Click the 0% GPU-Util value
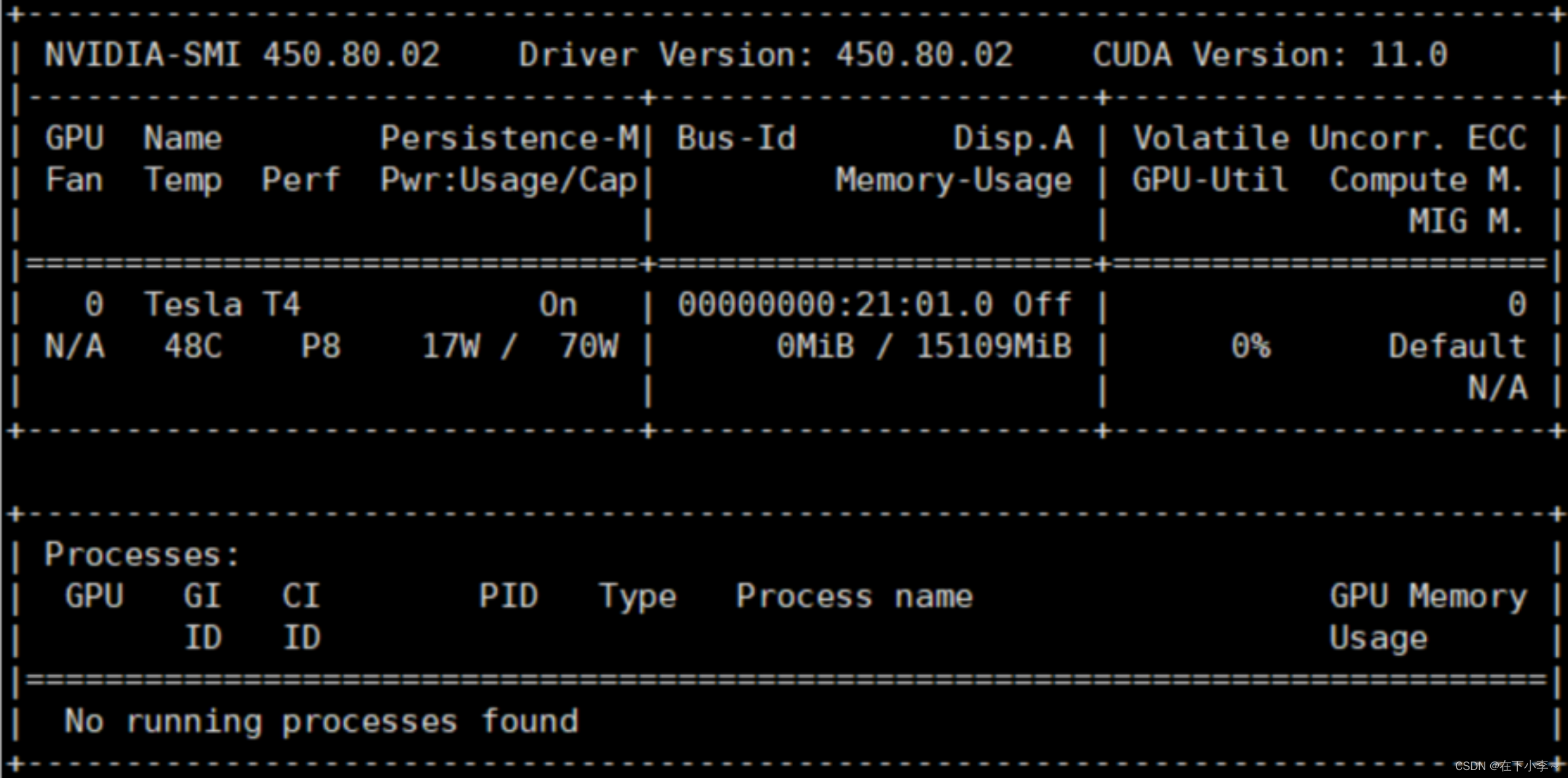 (1251, 346)
